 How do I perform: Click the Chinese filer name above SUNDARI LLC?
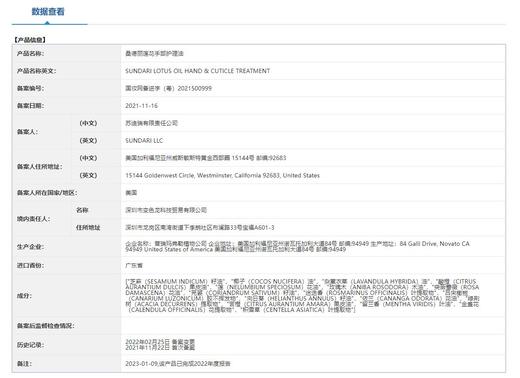pos(151,123)
